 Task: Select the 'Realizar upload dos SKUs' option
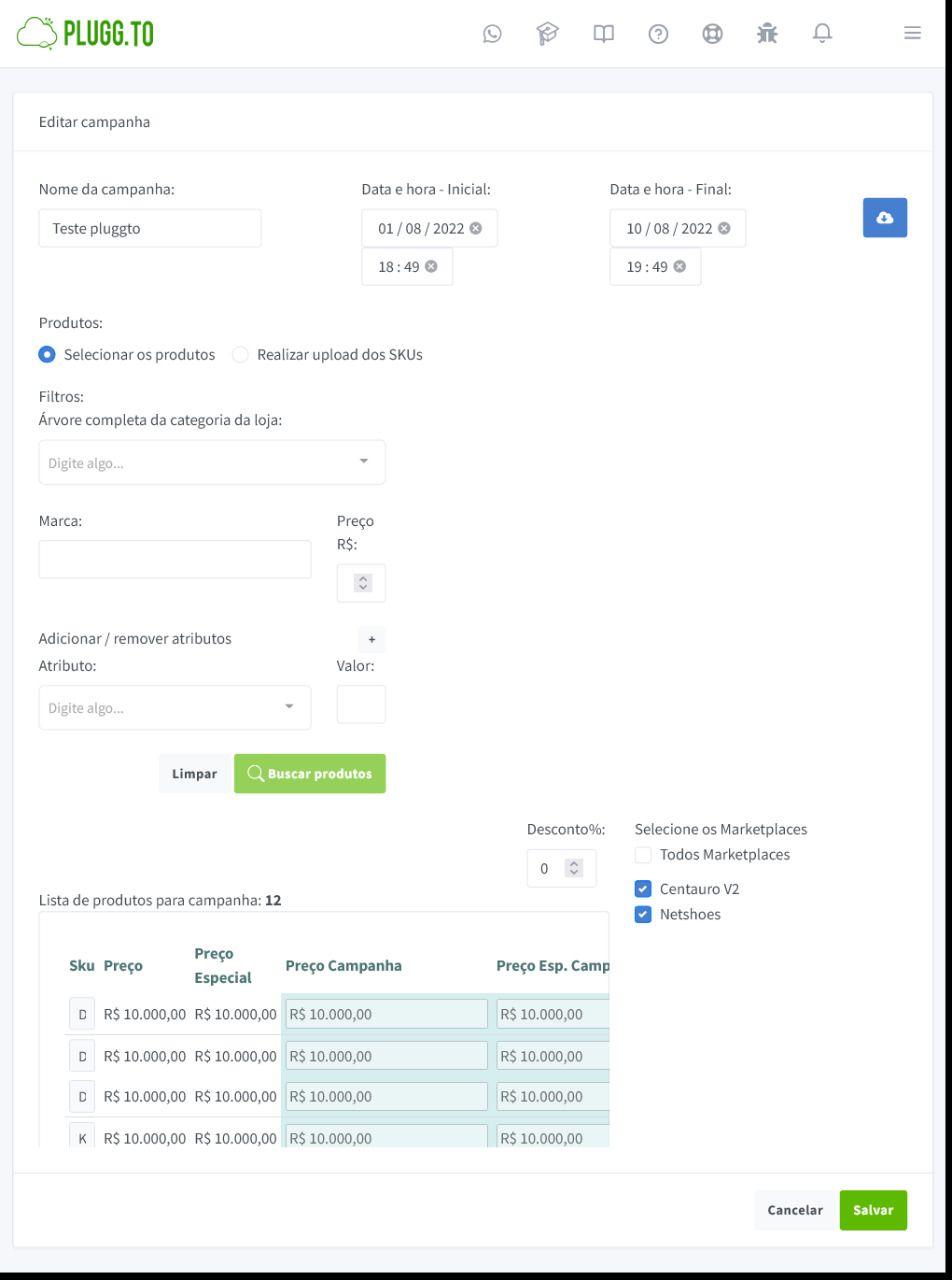click(240, 355)
